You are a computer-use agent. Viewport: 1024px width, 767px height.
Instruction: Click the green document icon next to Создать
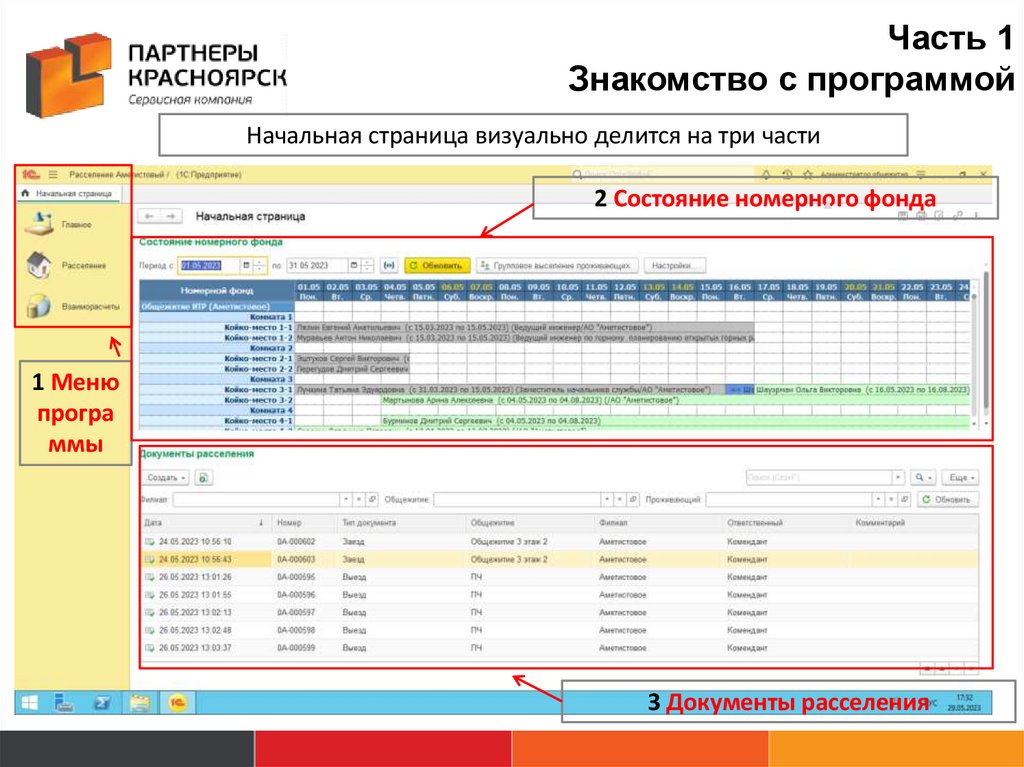pyautogui.click(x=203, y=478)
